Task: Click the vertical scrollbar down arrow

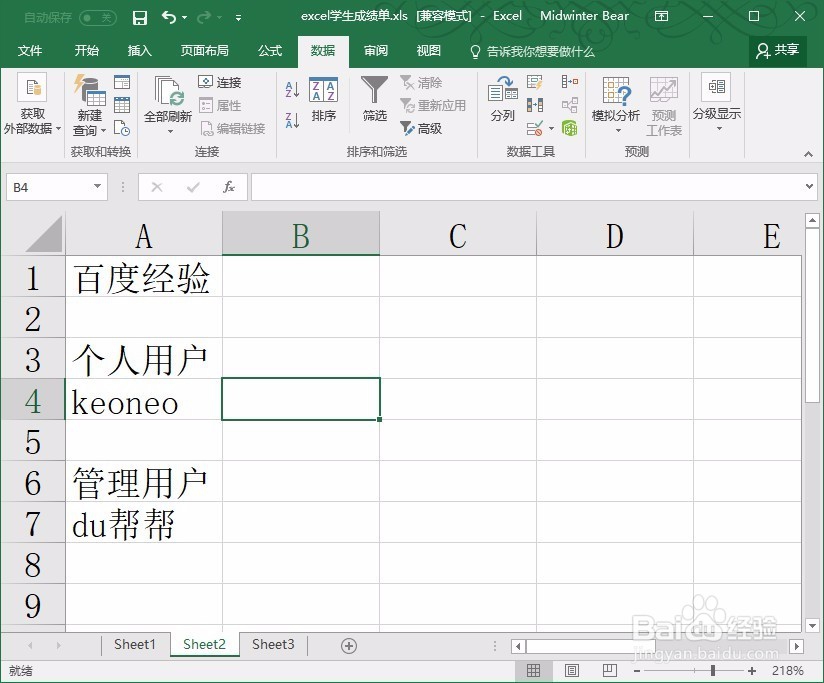Action: pos(812,626)
